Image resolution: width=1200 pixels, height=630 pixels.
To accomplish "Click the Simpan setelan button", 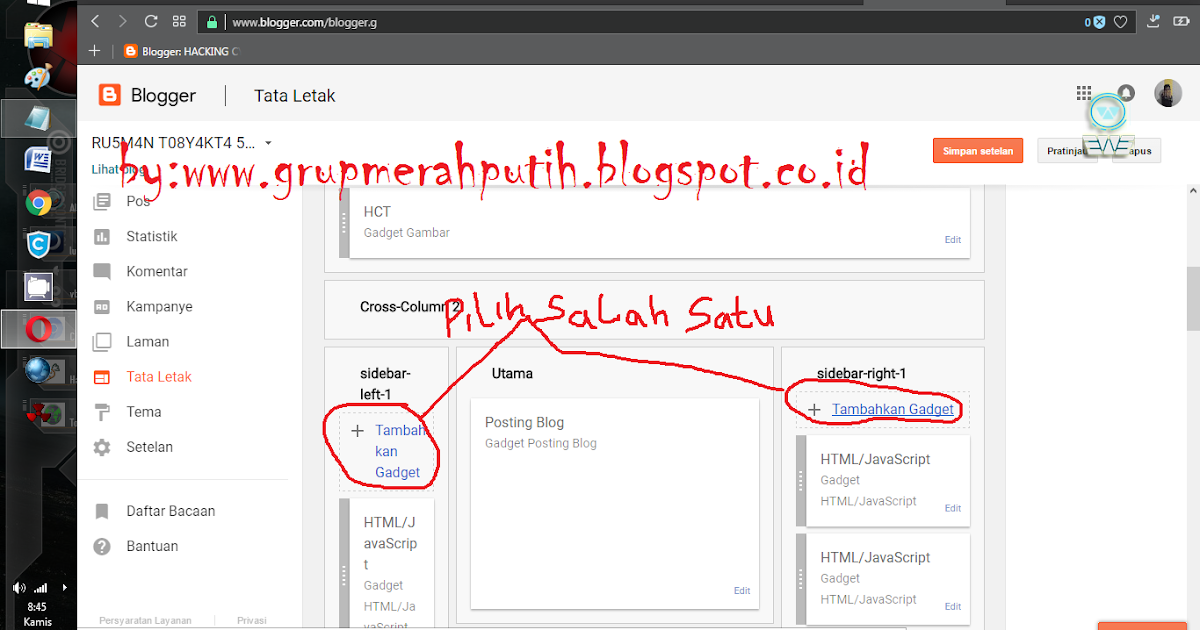I will click(978, 151).
